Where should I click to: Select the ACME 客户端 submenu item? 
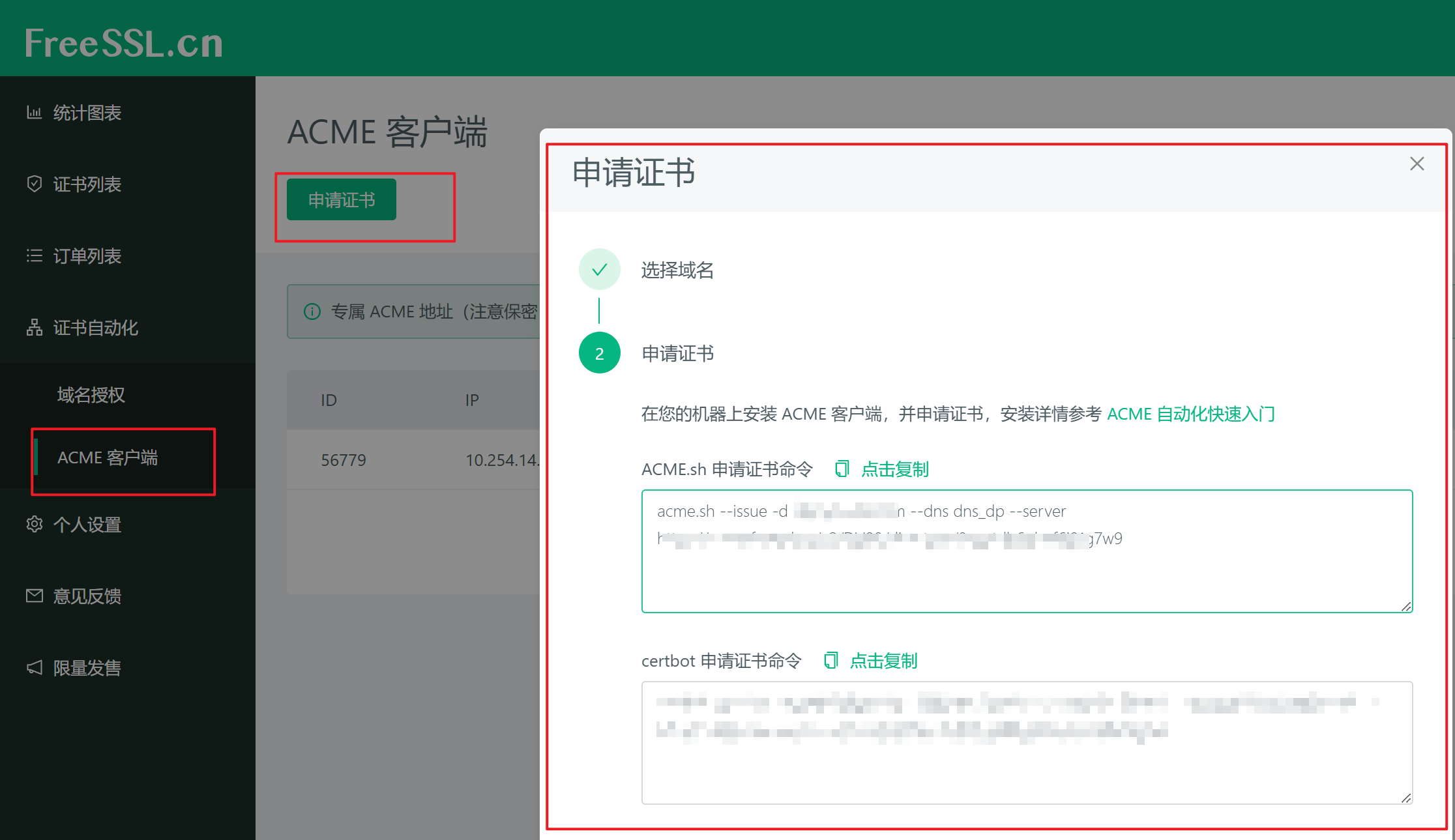[108, 458]
